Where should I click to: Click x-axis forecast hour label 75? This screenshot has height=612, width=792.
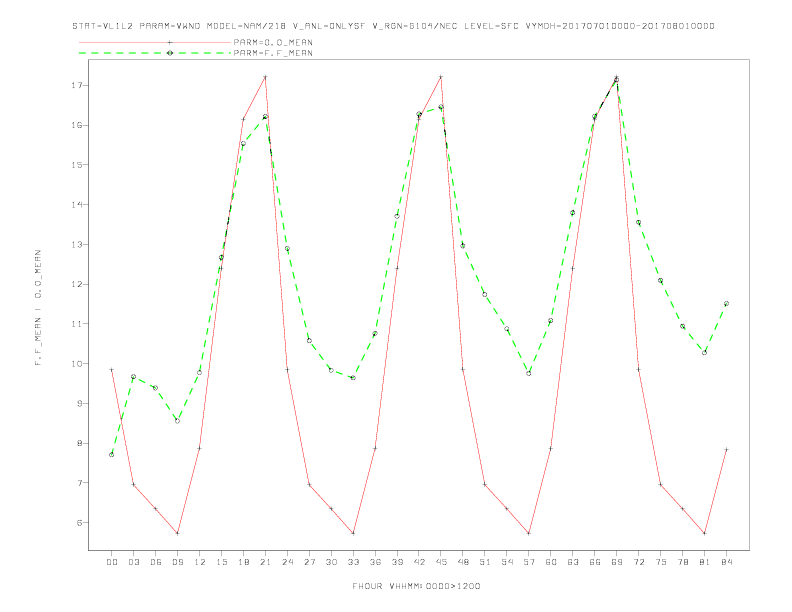point(661,562)
